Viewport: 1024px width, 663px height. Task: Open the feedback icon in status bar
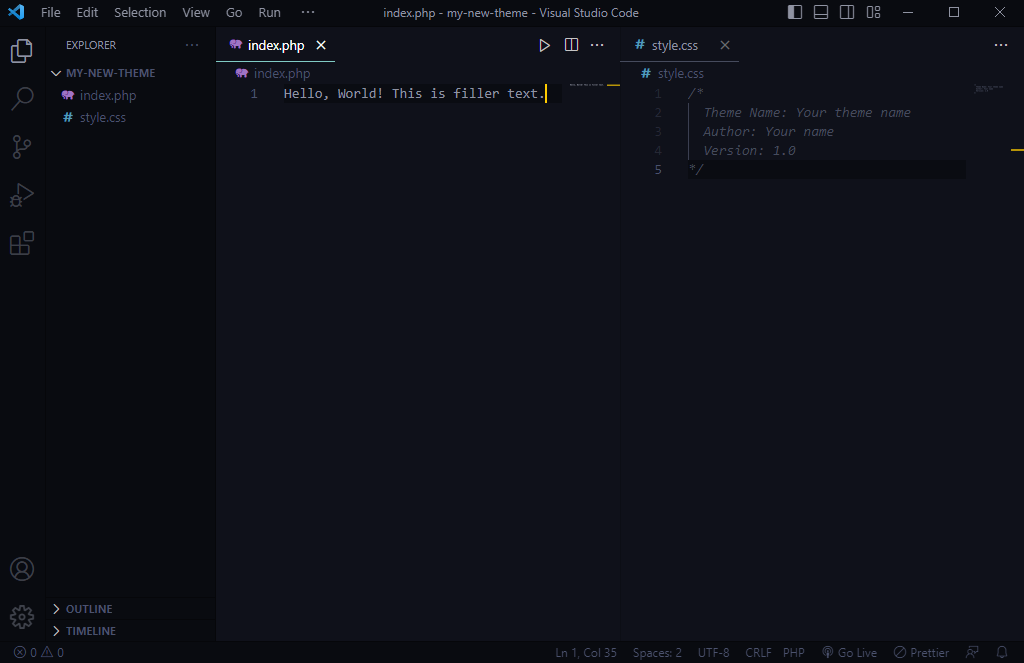(x=972, y=653)
